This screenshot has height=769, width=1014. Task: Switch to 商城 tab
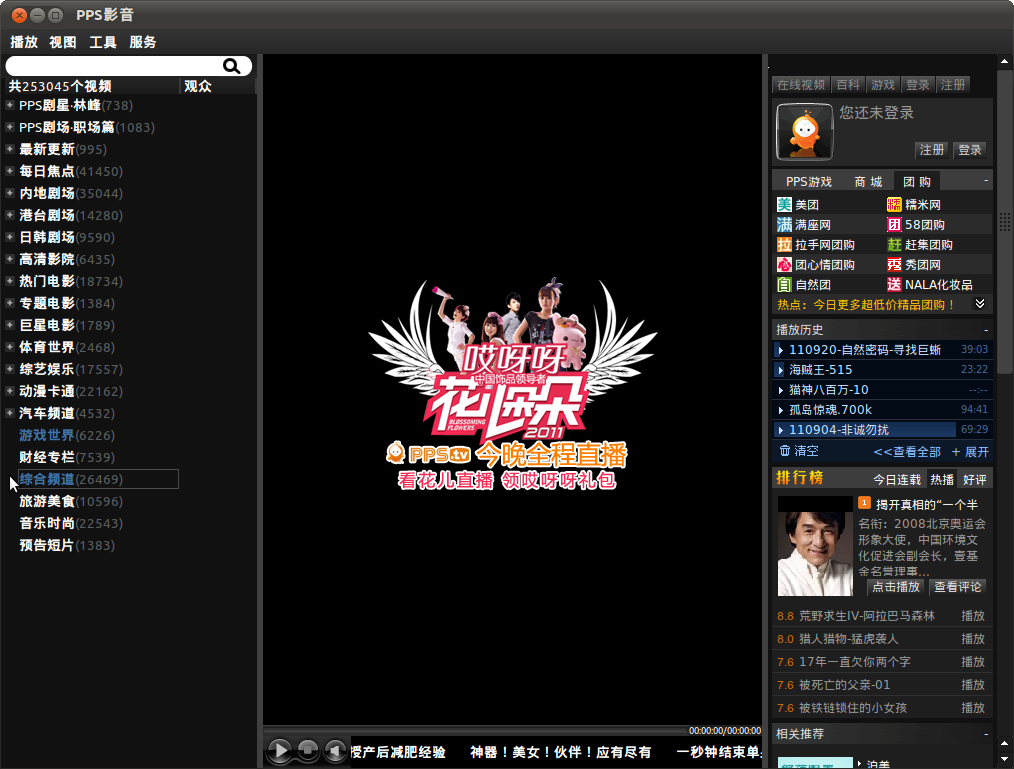[868, 182]
